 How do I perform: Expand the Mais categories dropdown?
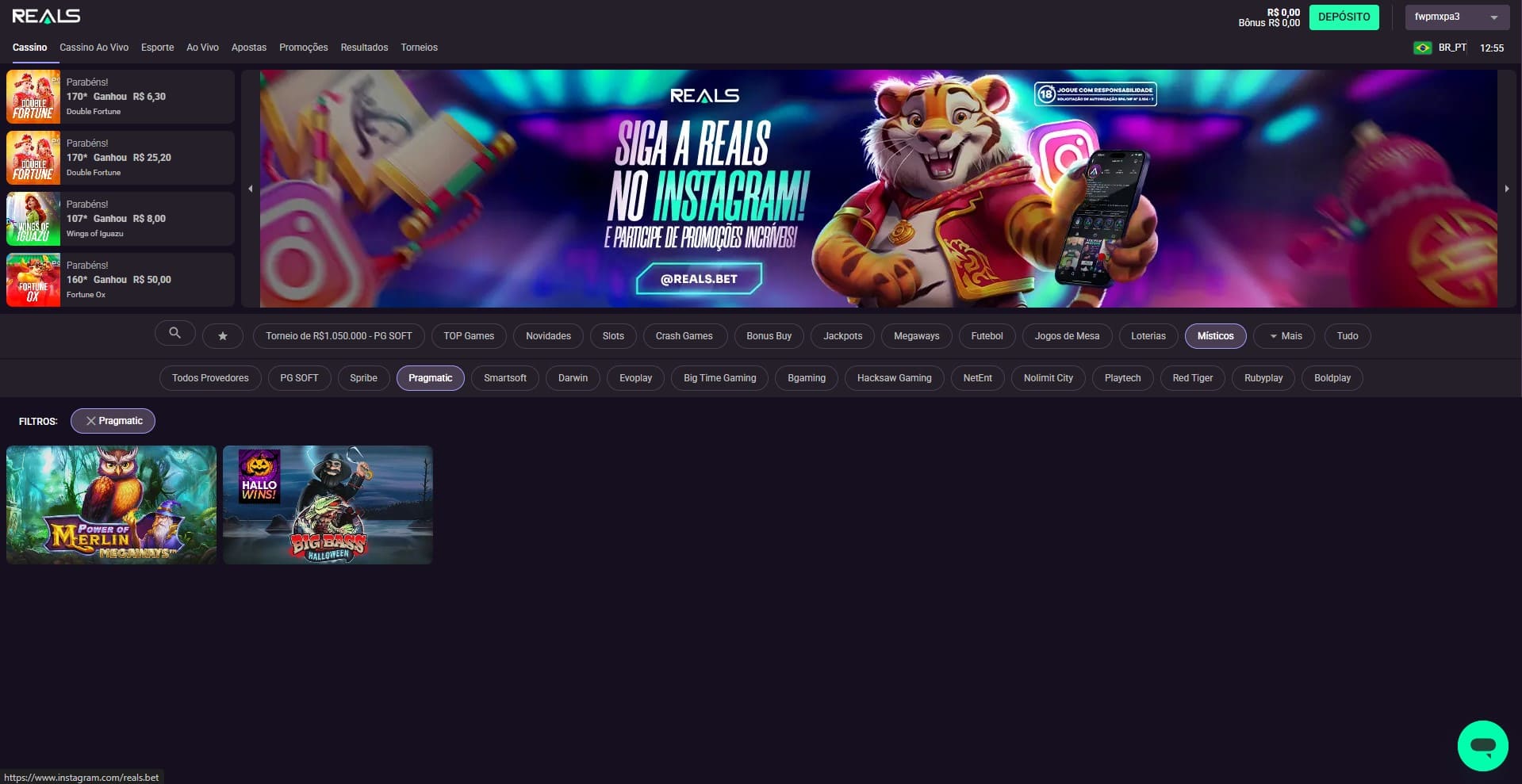pos(1284,336)
